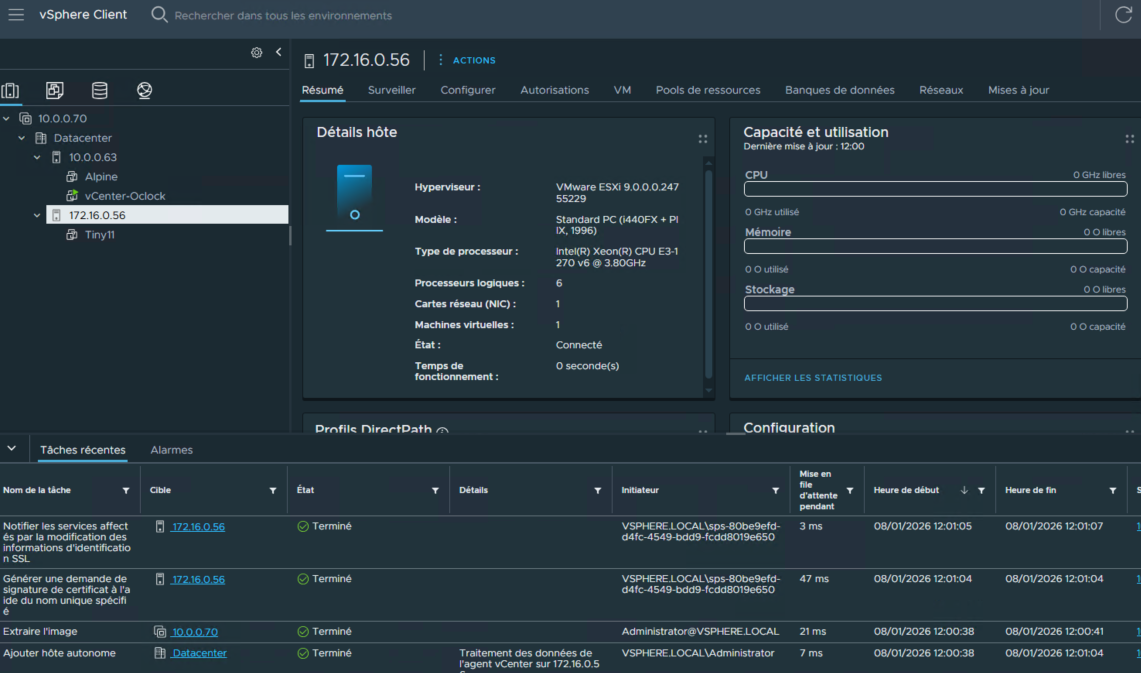This screenshot has height=673, width=1141.
Task: Collapse the Datacenter tree node
Action: [22, 138]
